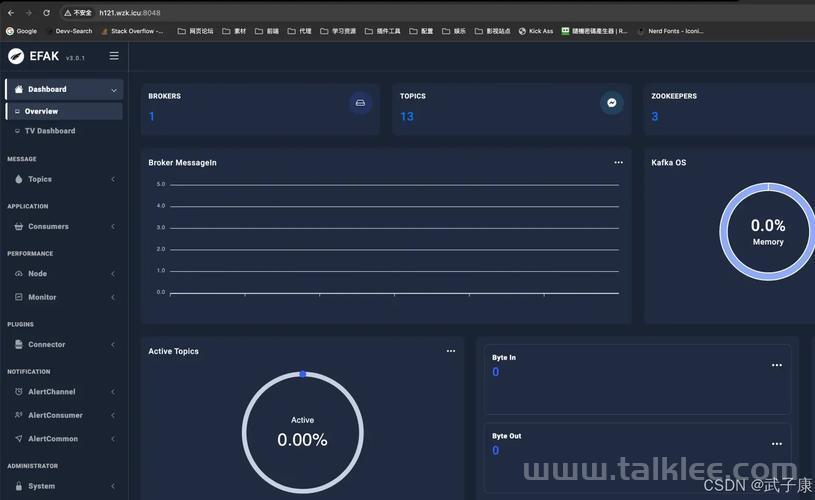Expand the Node menu chevron

tap(113, 274)
